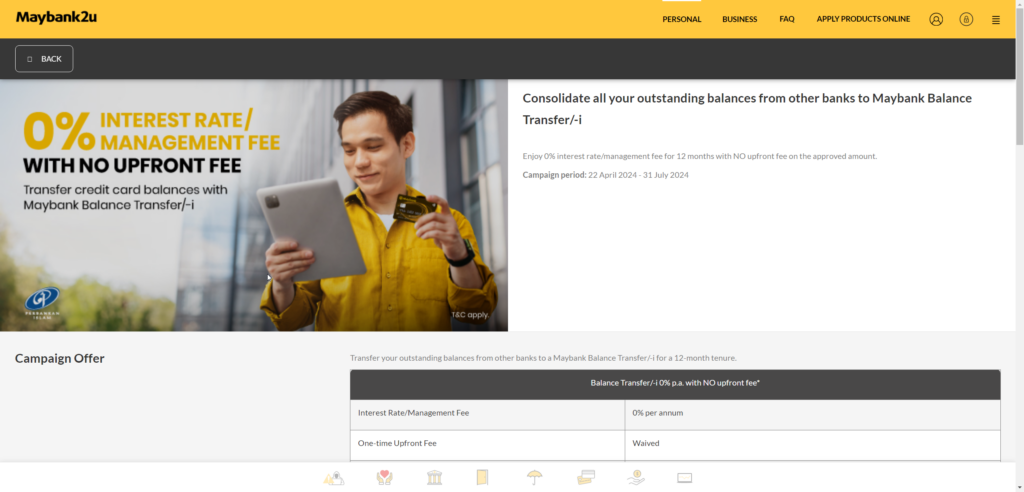Click the Maybank2u logo
Viewport: 1024px width, 492px height.
click(x=56, y=17)
